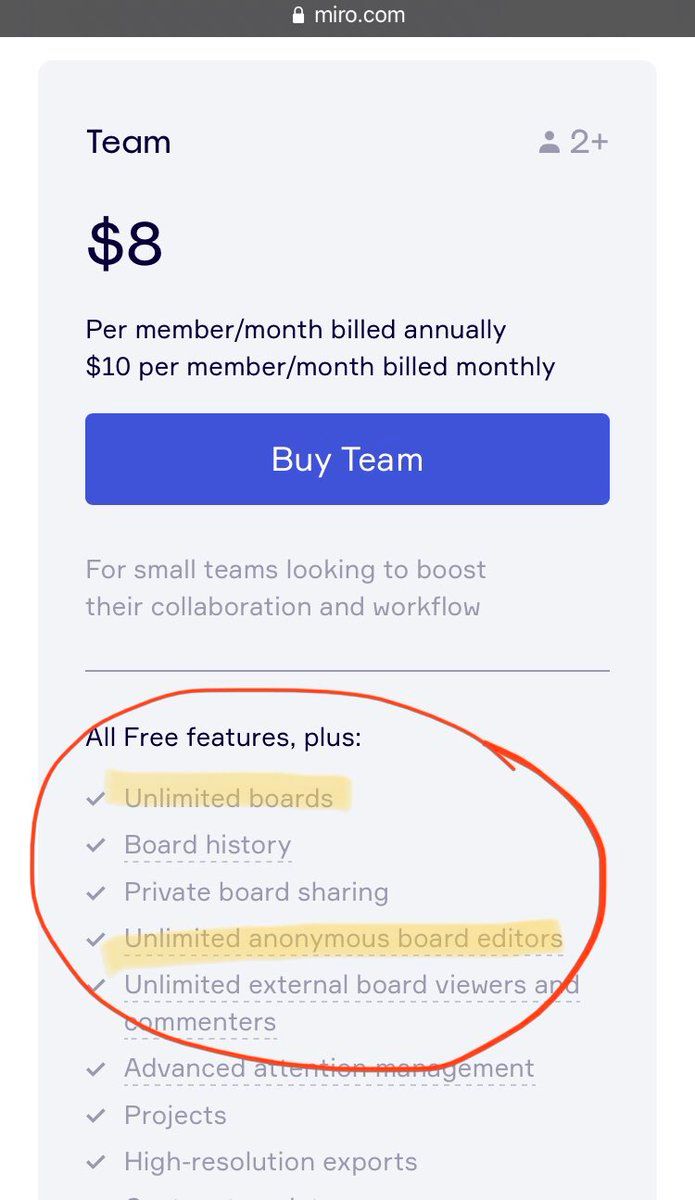
Task: Click the checkmark next to Unlimited boards
Action: (x=96, y=799)
